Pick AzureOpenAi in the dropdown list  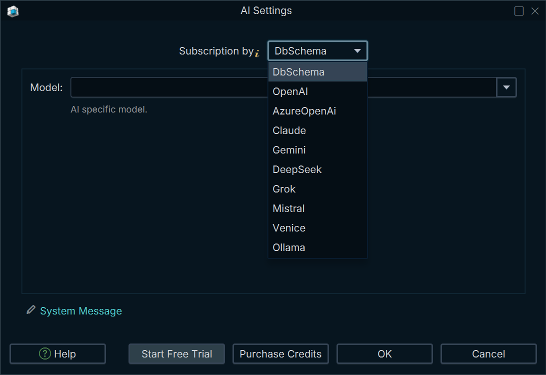[x=317, y=111]
